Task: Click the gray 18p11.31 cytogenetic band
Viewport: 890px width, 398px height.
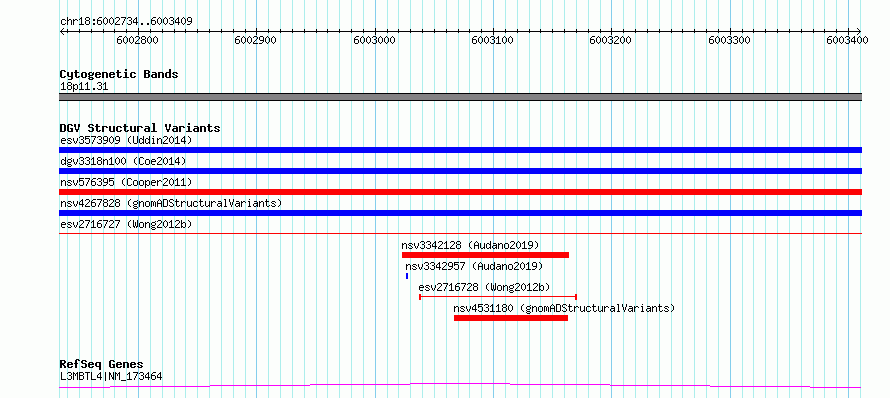Action: (460, 97)
